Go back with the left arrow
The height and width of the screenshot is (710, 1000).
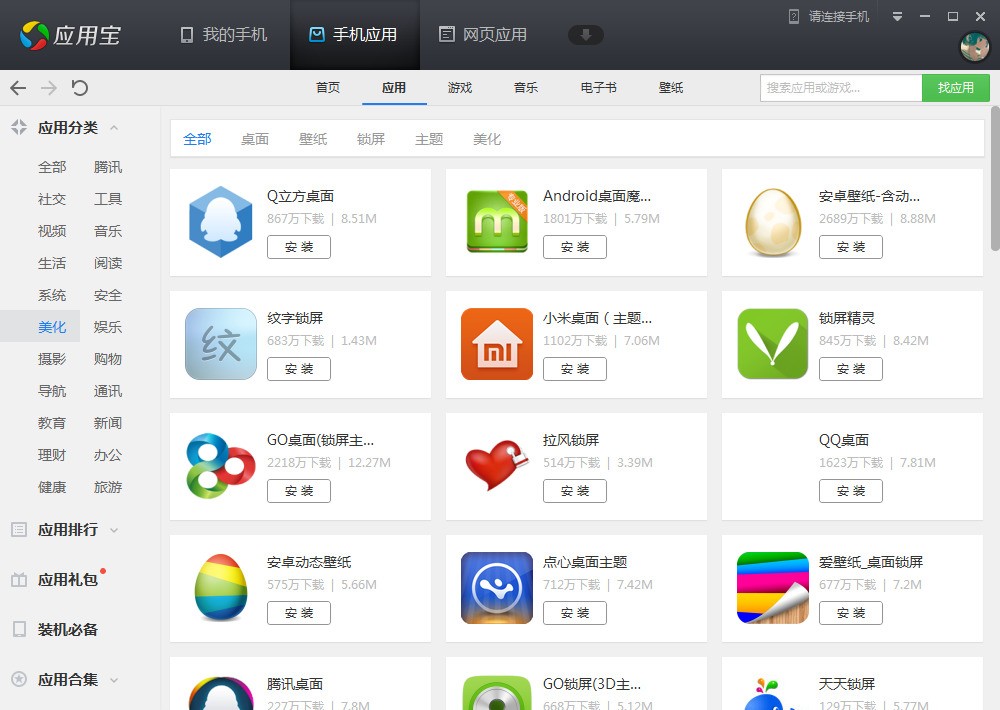[18, 87]
